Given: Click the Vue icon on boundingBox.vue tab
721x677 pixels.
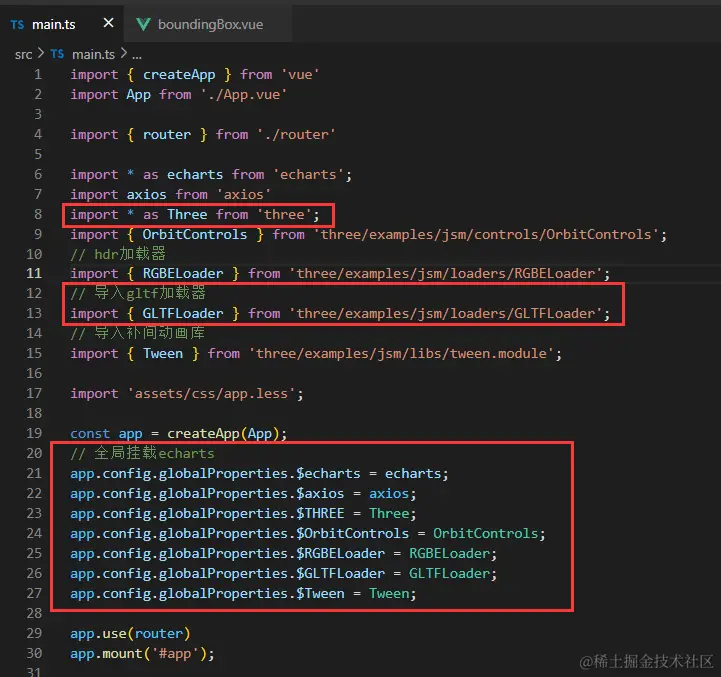Looking at the screenshot, I should [x=143, y=24].
